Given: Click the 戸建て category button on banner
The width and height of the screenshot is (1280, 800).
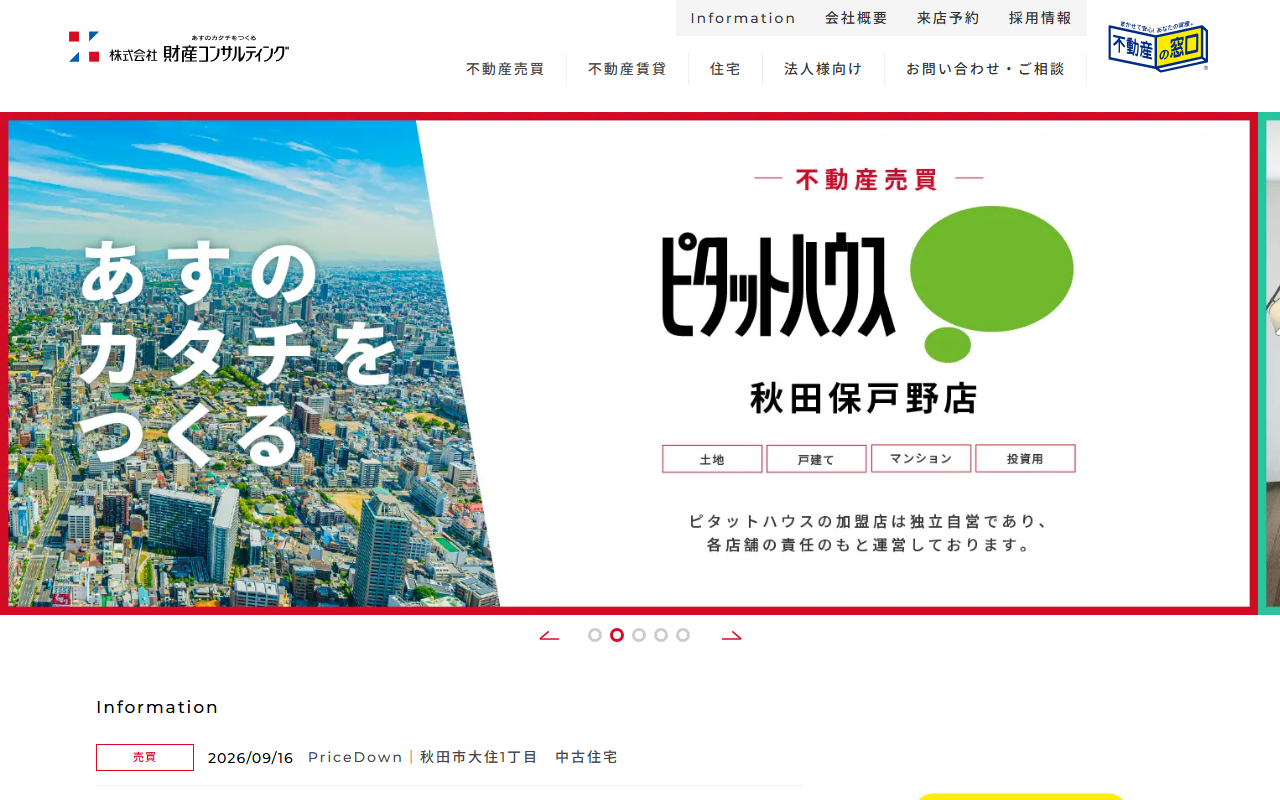Looking at the screenshot, I should 816,459.
